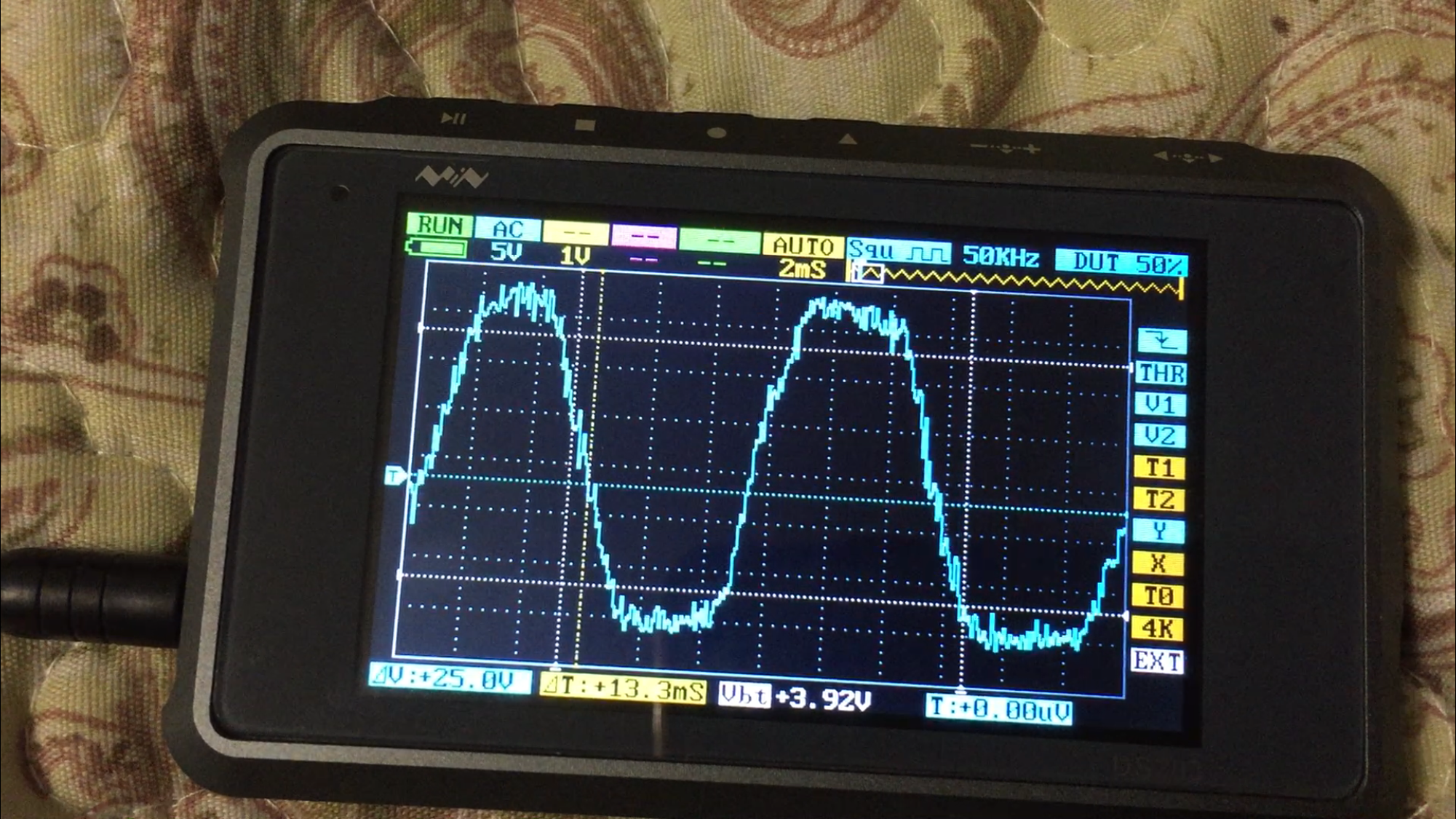Select the T1 cursor menu item
The width and height of the screenshot is (1456, 819).
1160,467
